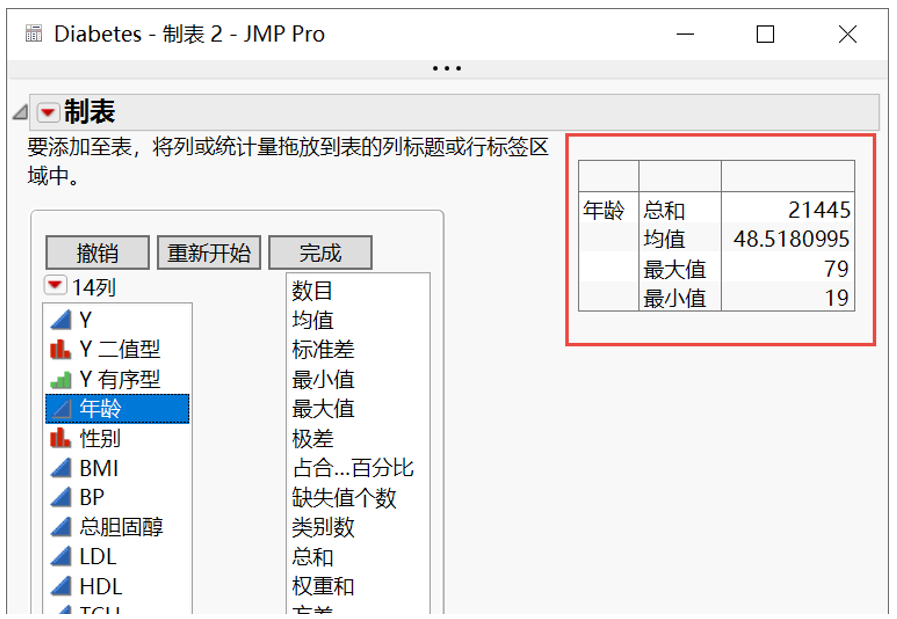897x619 pixels.
Task: Open the 制表 red triangle menu
Action: (x=47, y=112)
